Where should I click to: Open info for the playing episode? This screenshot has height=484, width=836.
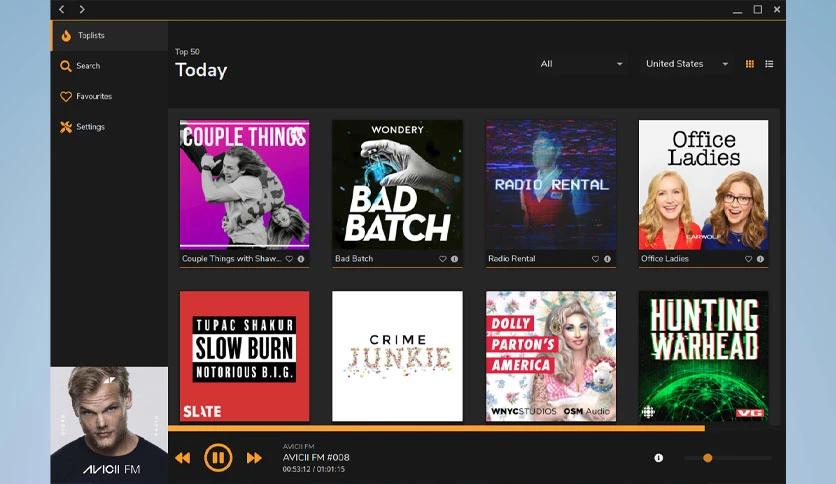(659, 458)
